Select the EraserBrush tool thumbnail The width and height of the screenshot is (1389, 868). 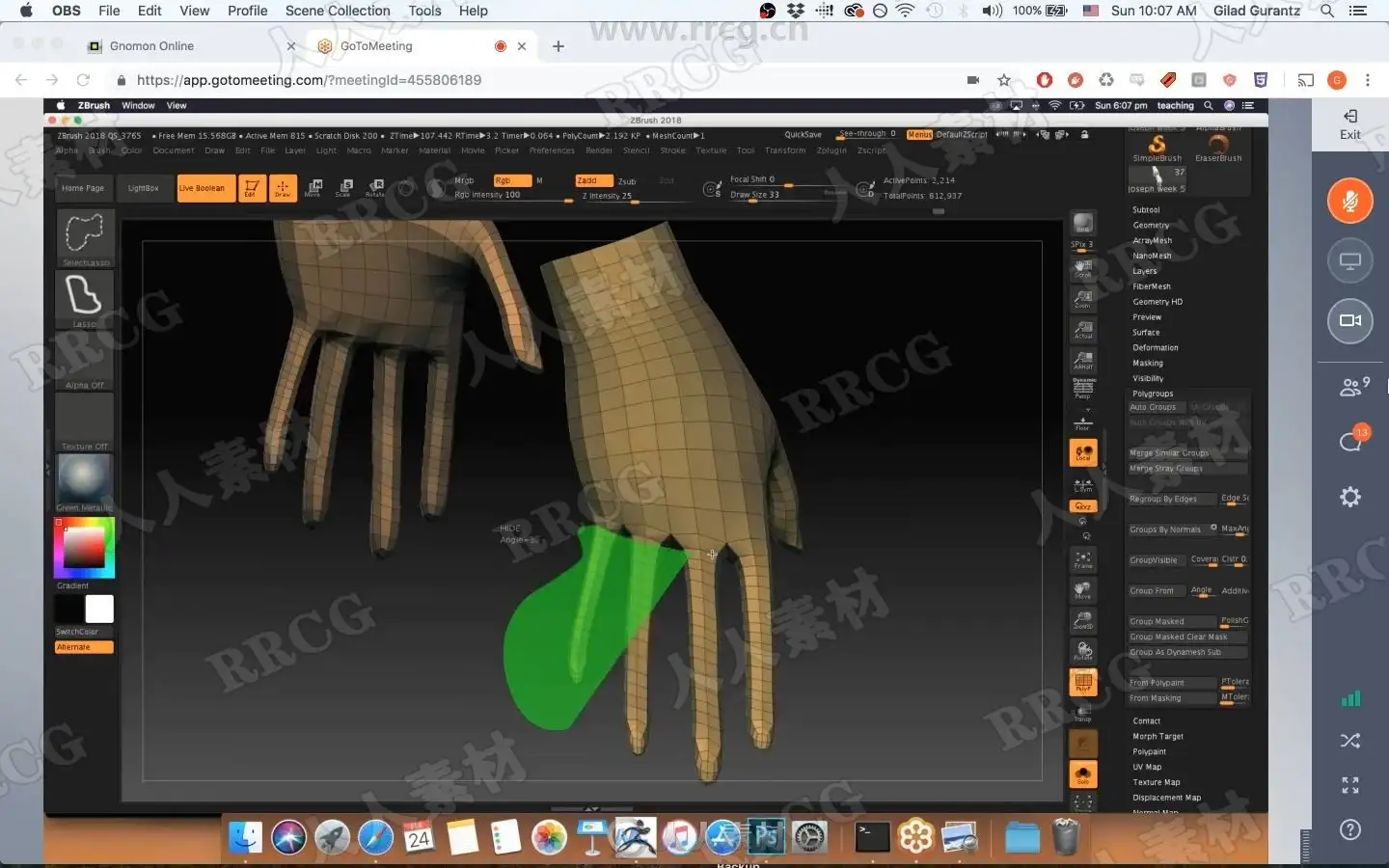coord(1218,147)
